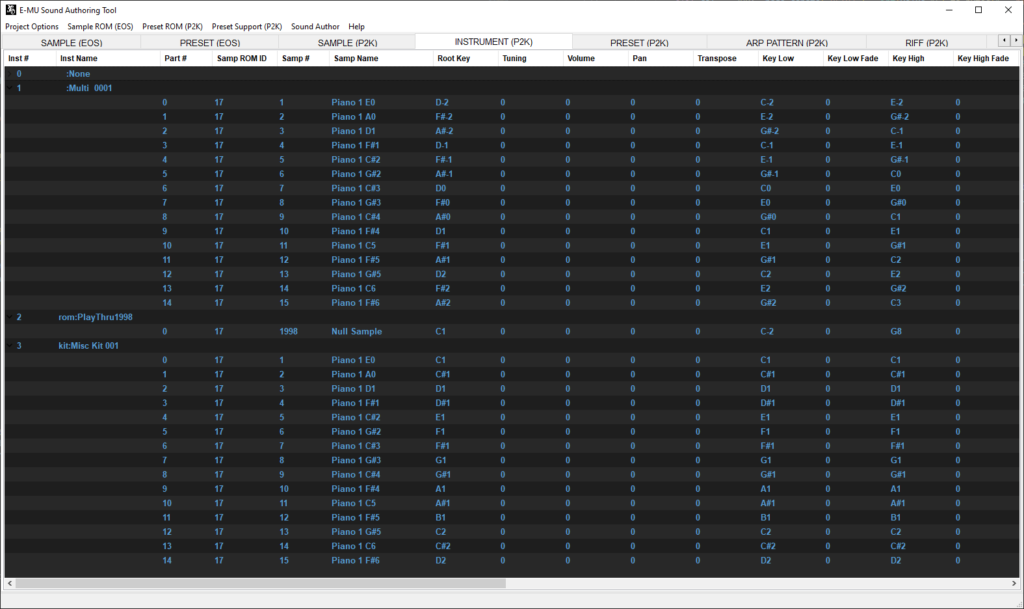Click the C3 key high cell
This screenshot has height=609, width=1024.
click(896, 303)
